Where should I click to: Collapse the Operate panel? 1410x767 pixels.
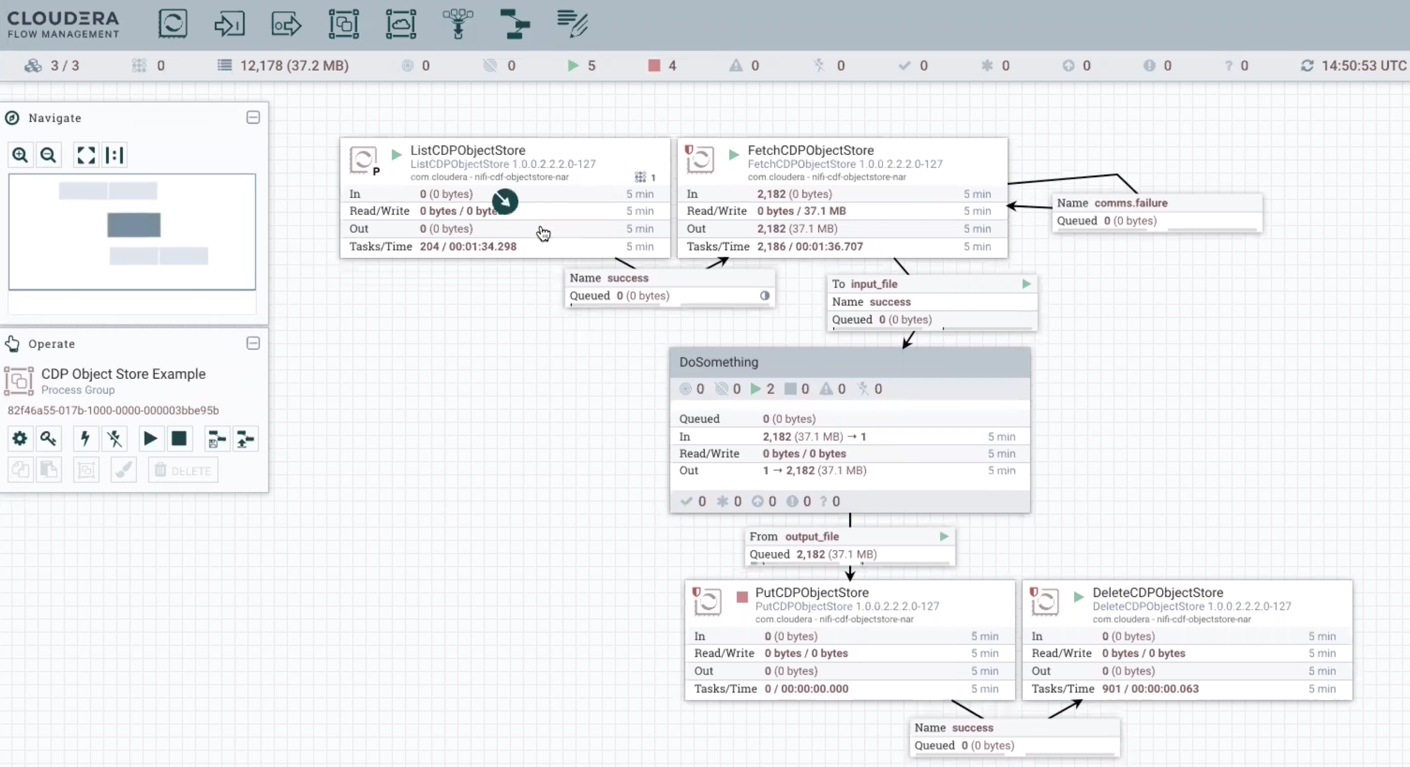(x=253, y=344)
